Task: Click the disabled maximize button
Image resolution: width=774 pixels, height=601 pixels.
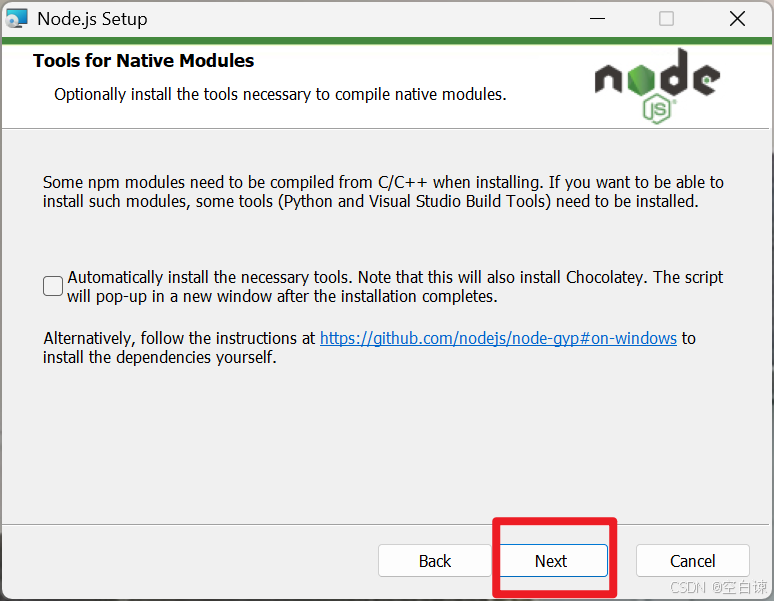Action: coord(666,19)
